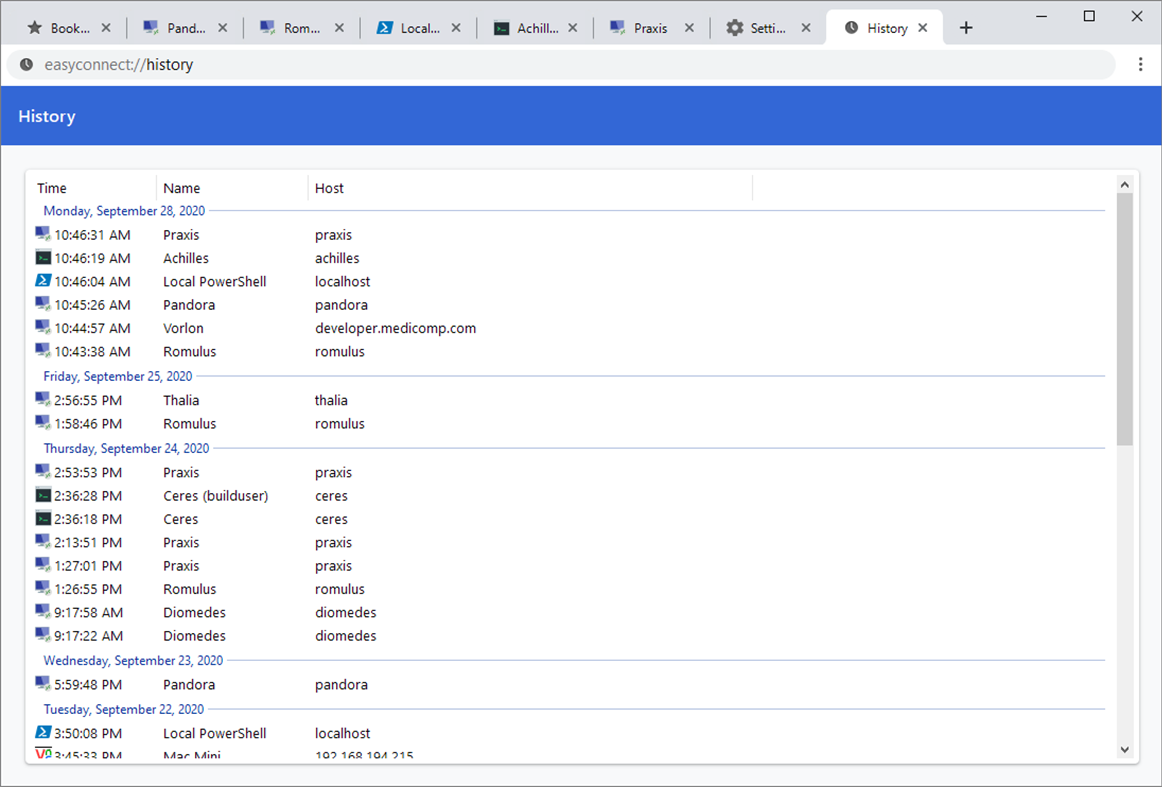Click the terminal icon beside 2:36:18 PM Ceres
This screenshot has height=787, width=1162.
43,519
